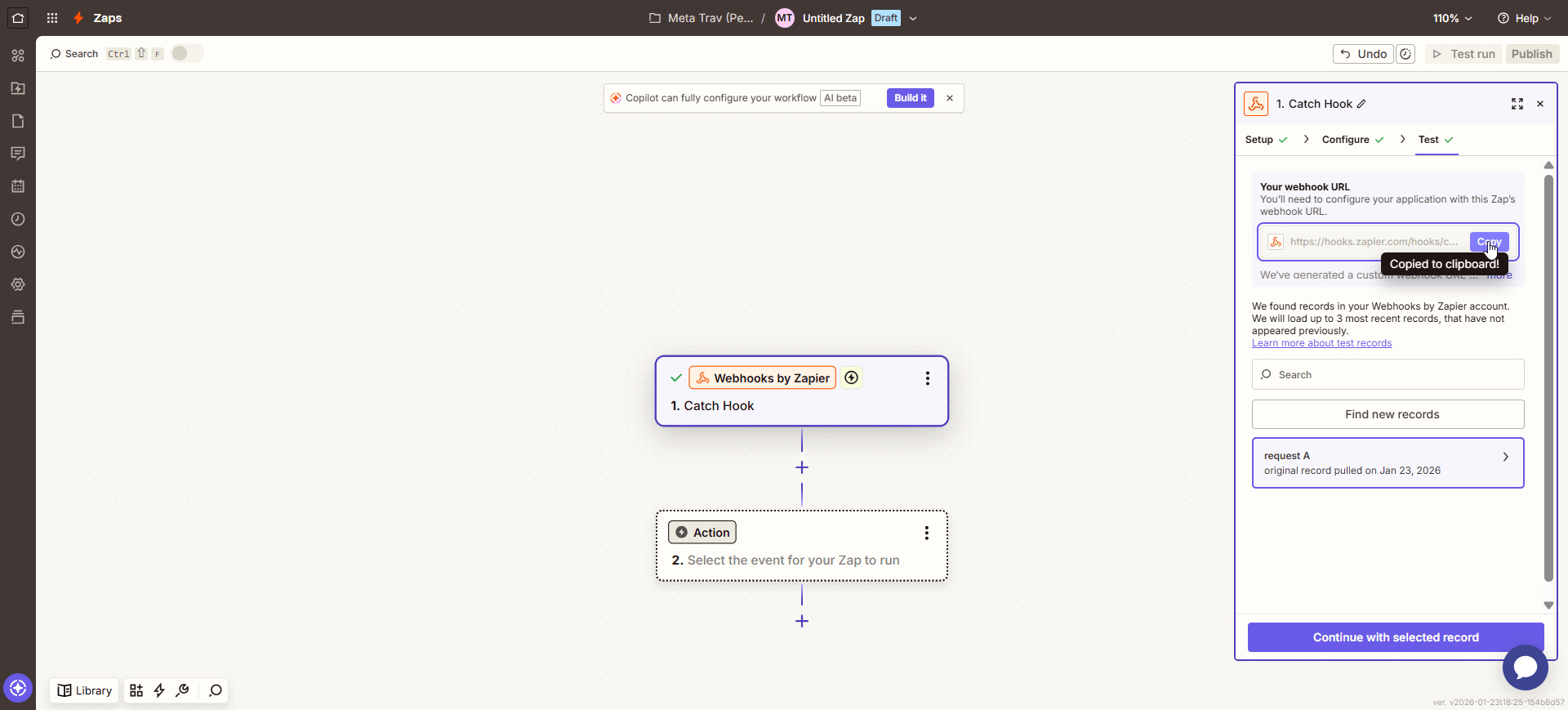Viewport: 1568px width, 710px height.
Task: Add step below the Action node
Action: pyautogui.click(x=802, y=621)
